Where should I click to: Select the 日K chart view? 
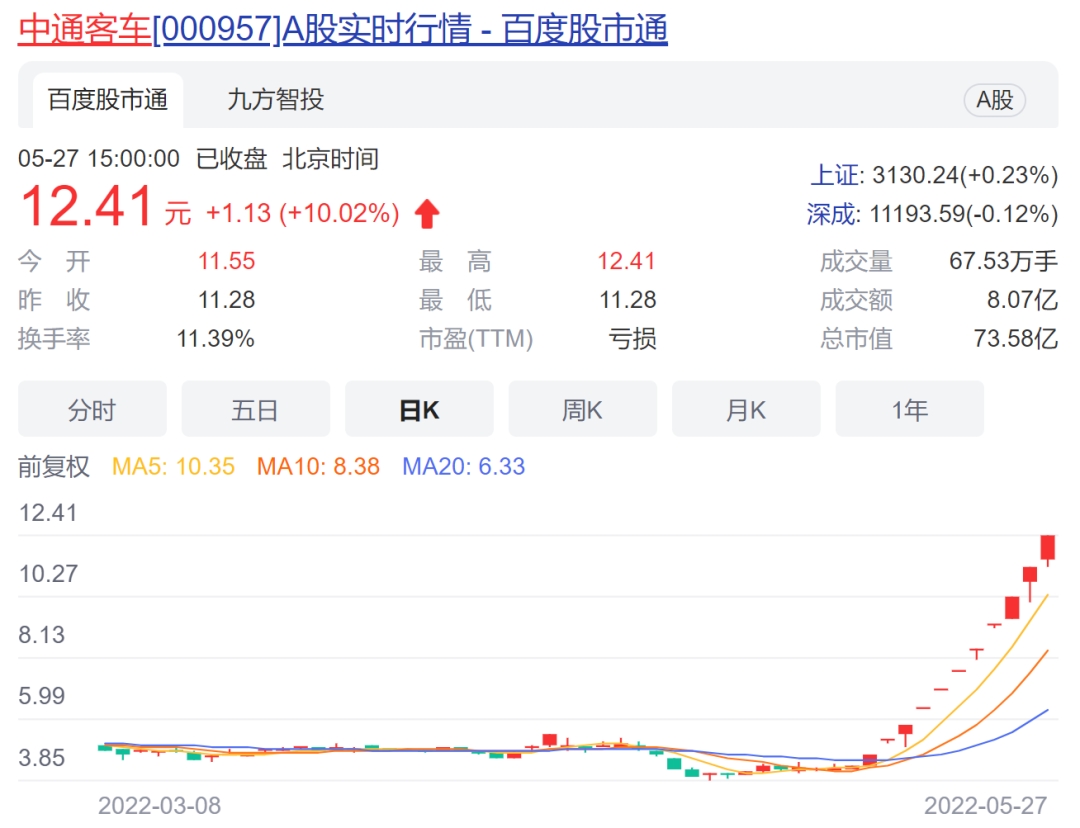click(x=419, y=410)
